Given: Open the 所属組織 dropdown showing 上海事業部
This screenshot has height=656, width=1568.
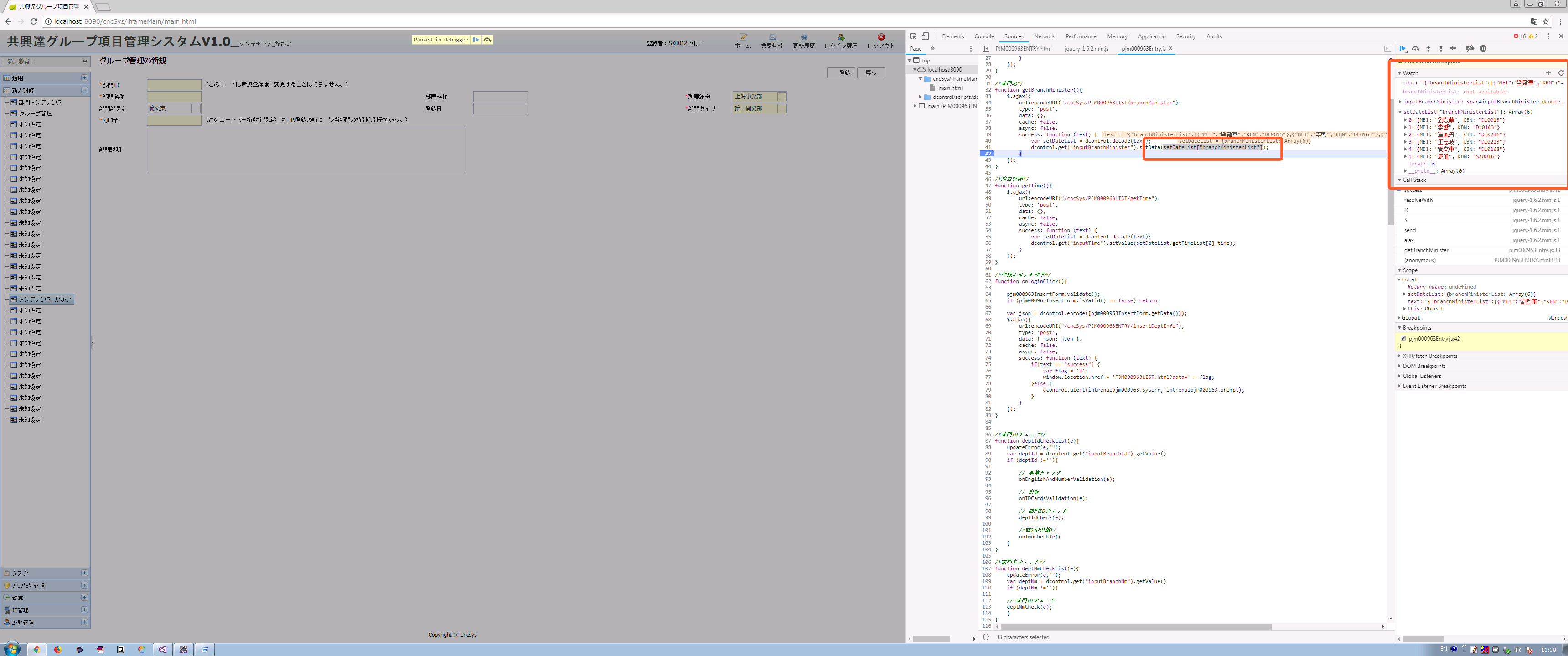Looking at the screenshot, I should coord(782,97).
